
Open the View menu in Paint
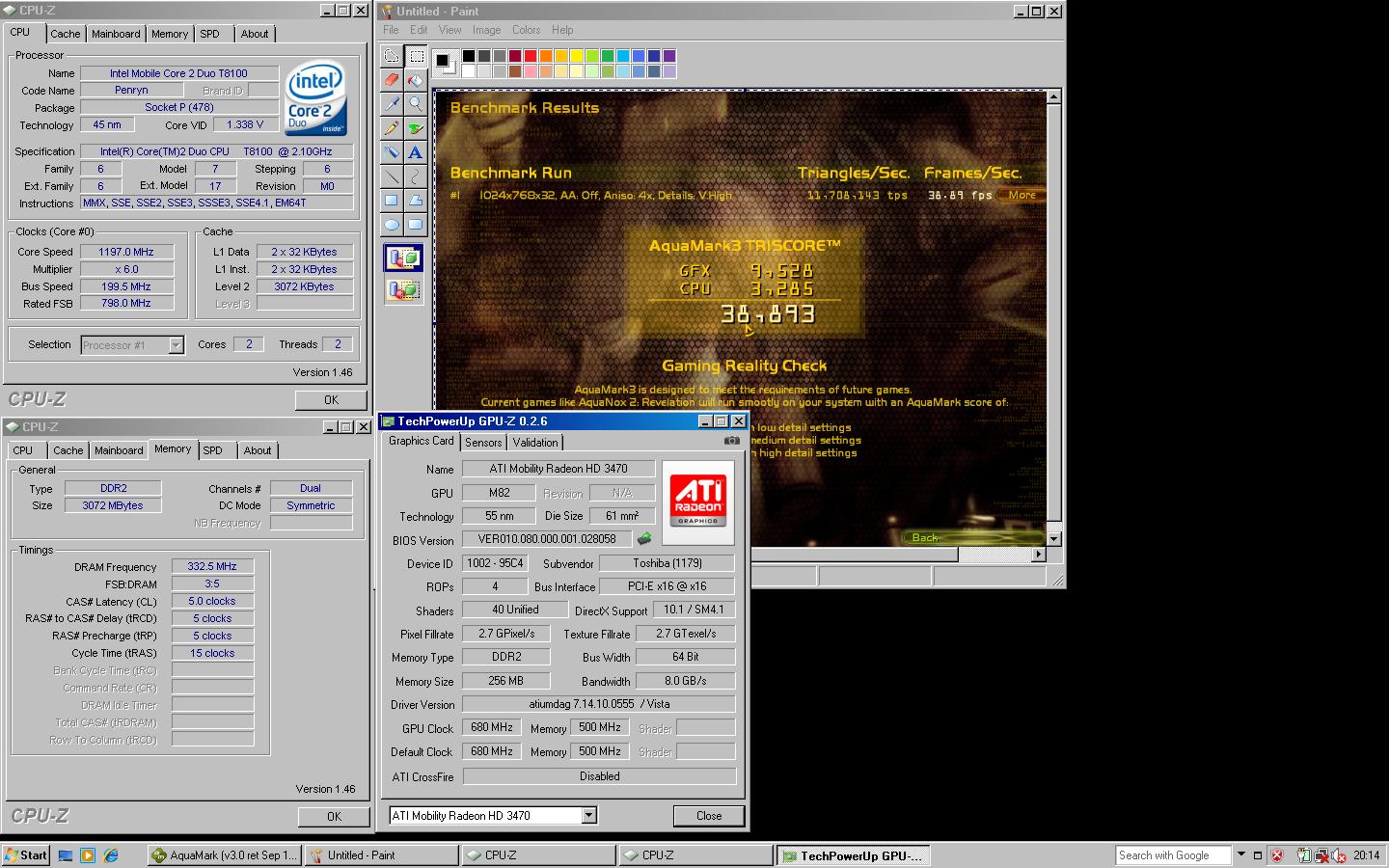tap(450, 30)
